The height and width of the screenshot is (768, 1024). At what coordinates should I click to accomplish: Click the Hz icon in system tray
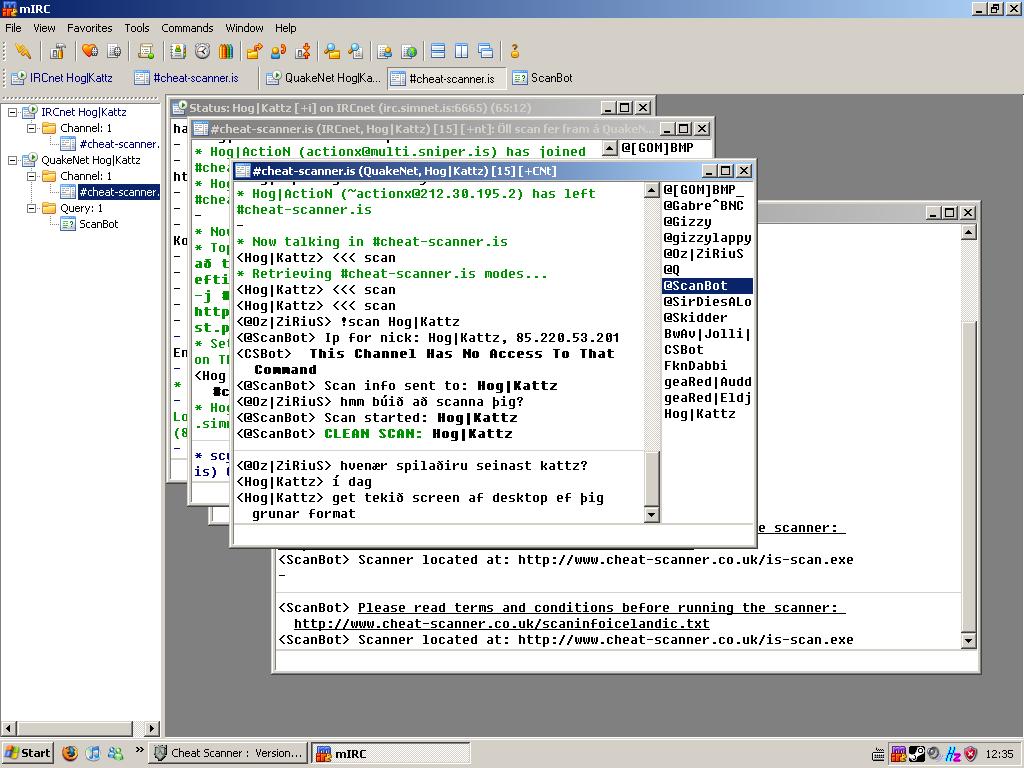tap(953, 754)
